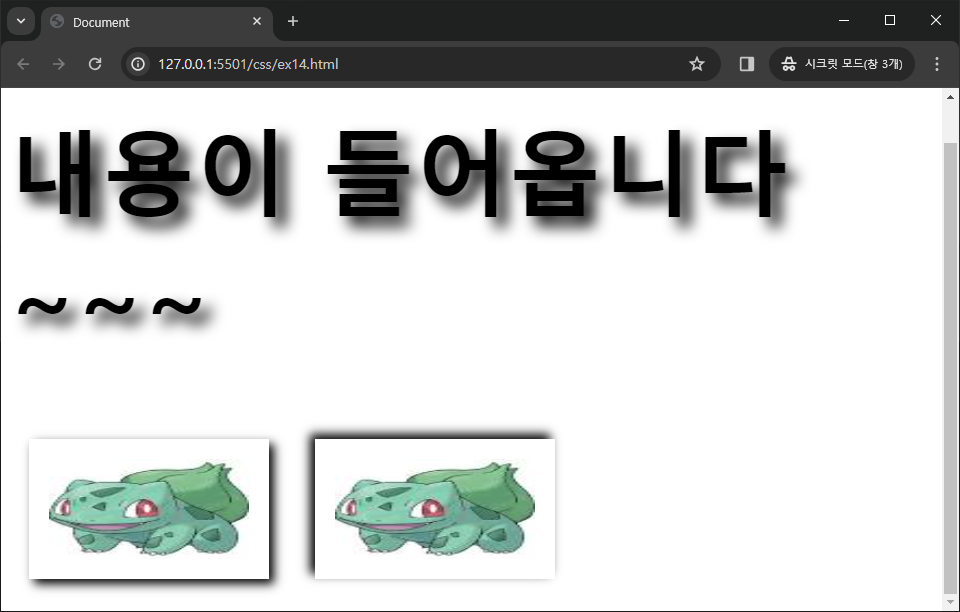Select the Document tab
960x612 pixels.
tap(156, 23)
